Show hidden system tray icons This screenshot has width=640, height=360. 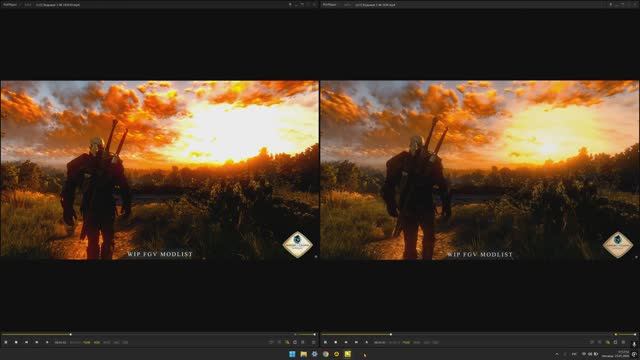tap(557, 354)
